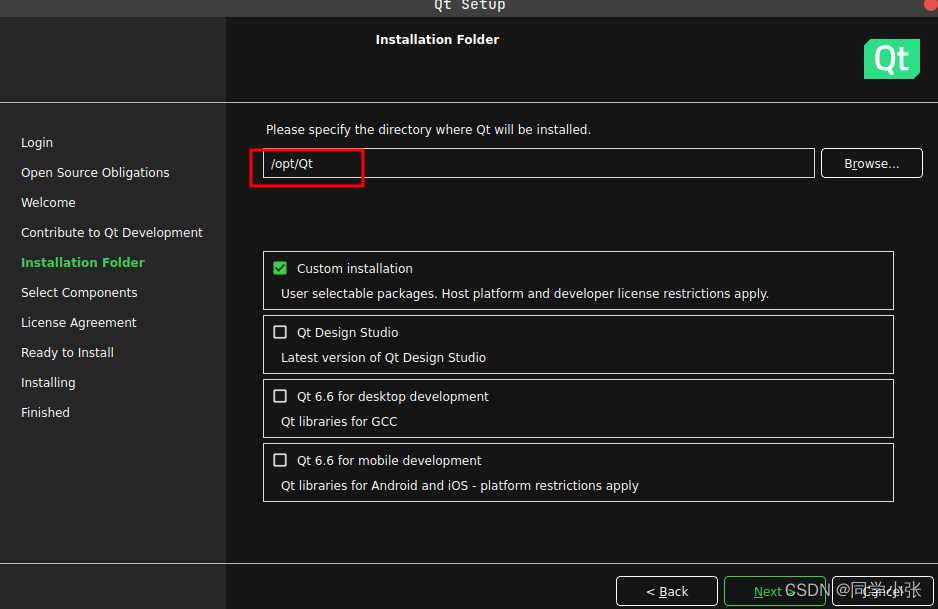
Task: Proceed with the Next button
Action: (x=775, y=592)
